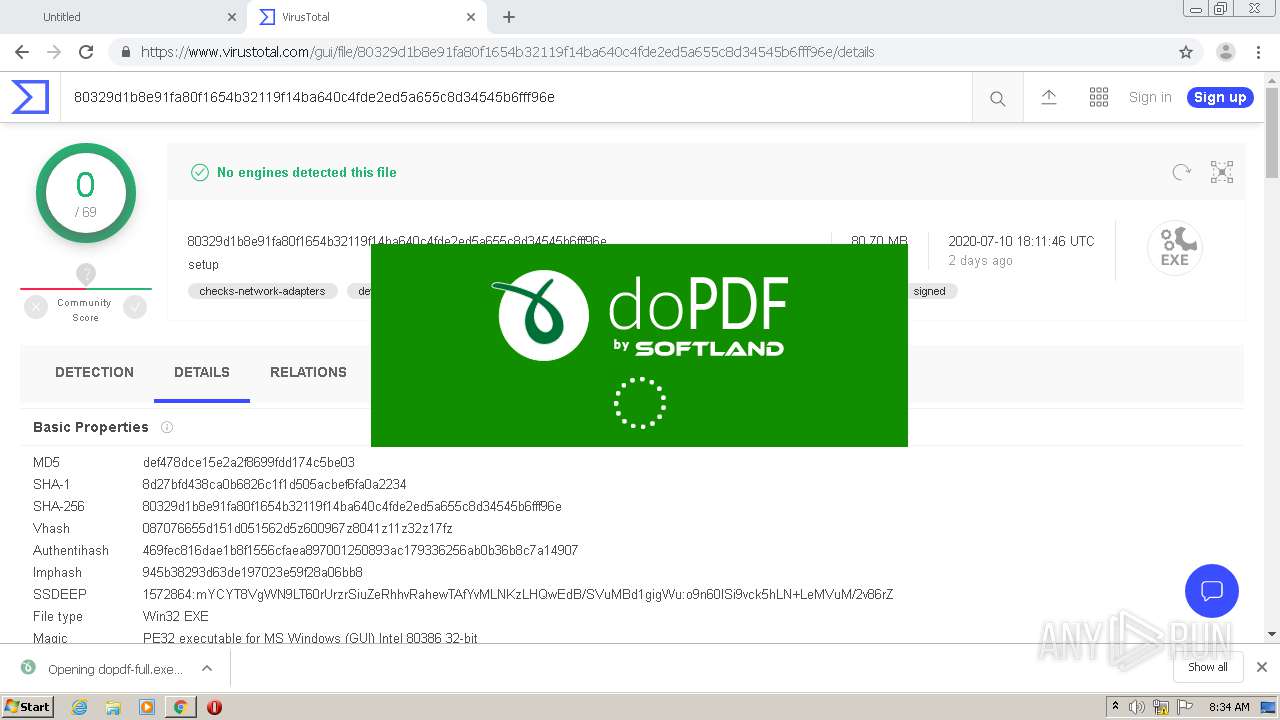1280x720 pixels.
Task: Show hidden tray icons arrow
Action: pos(1115,707)
